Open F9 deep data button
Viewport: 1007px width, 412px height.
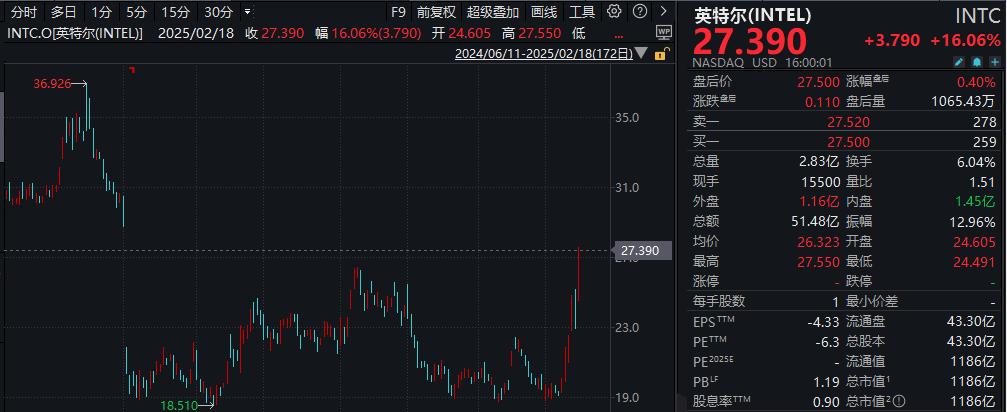pos(398,12)
